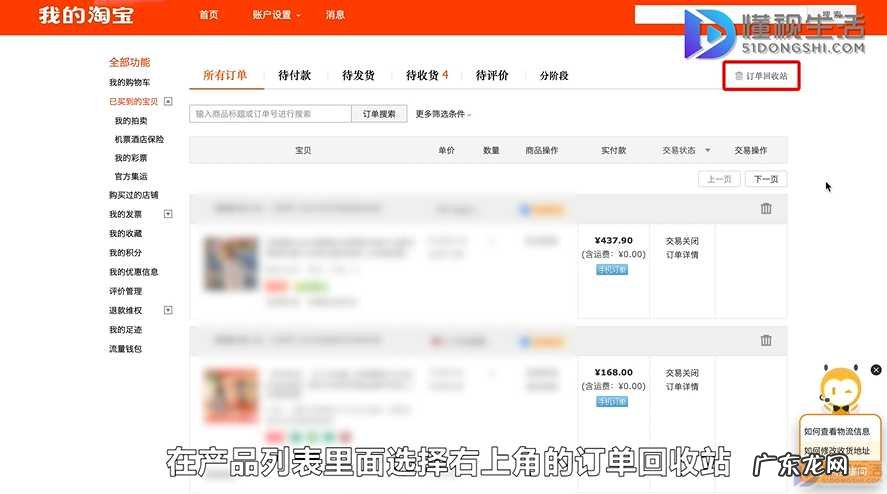Expand 更多筛选条件 filter options

click(443, 114)
